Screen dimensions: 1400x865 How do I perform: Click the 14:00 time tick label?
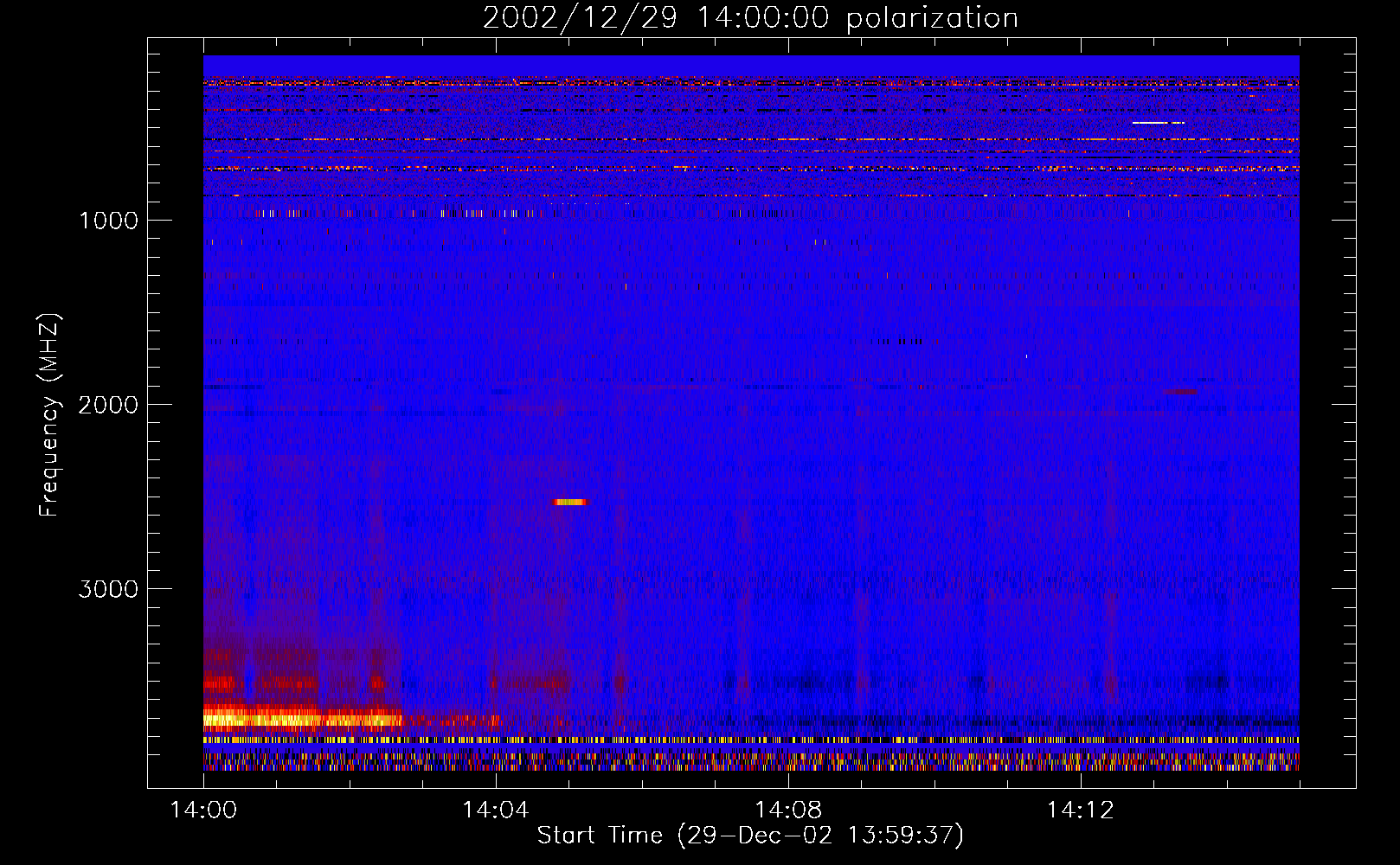click(x=203, y=811)
